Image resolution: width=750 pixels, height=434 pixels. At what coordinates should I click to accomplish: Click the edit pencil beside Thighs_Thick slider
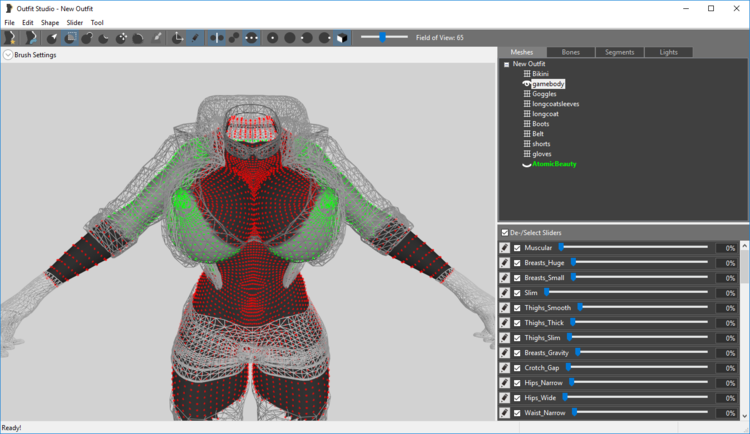pos(505,323)
